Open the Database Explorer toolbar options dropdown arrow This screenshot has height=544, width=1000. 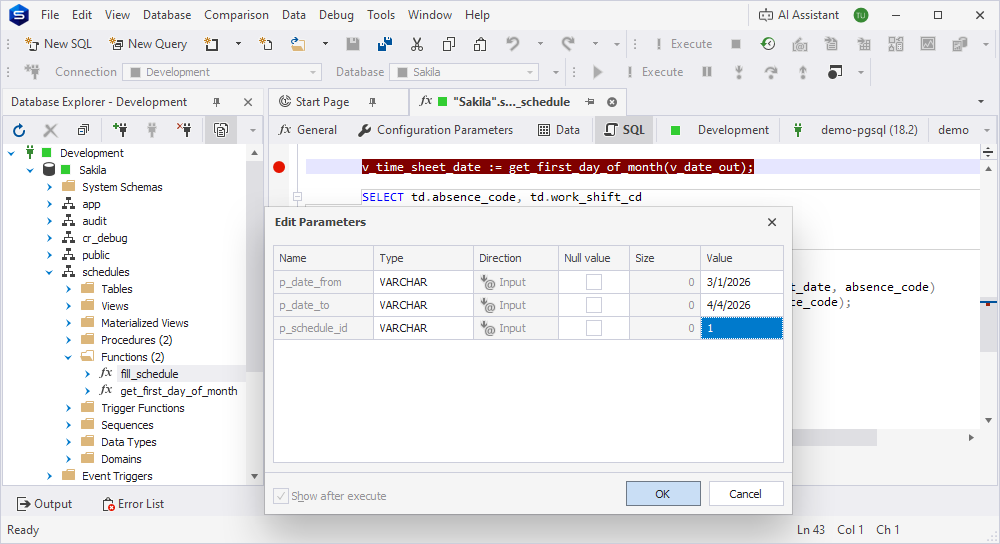tap(253, 130)
